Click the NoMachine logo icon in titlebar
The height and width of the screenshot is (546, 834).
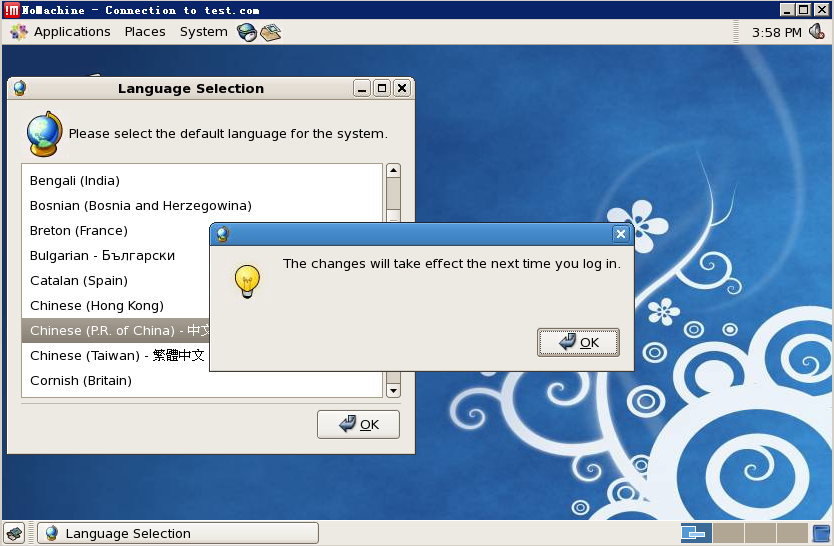(12, 10)
